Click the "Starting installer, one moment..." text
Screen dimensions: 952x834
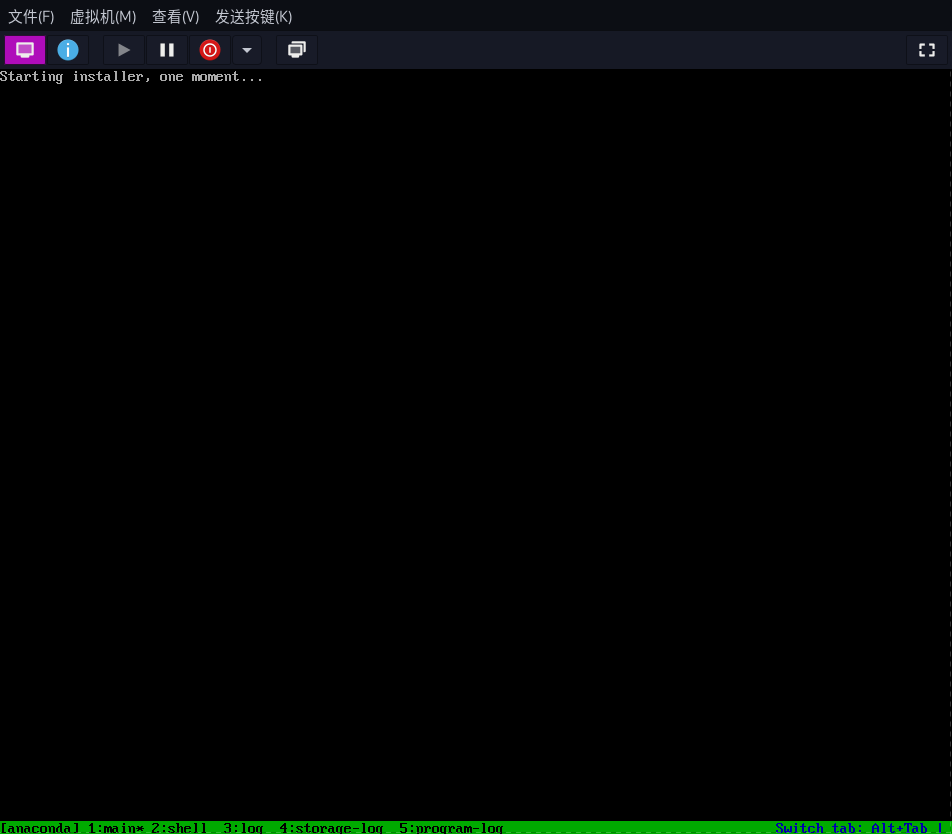pos(131,77)
